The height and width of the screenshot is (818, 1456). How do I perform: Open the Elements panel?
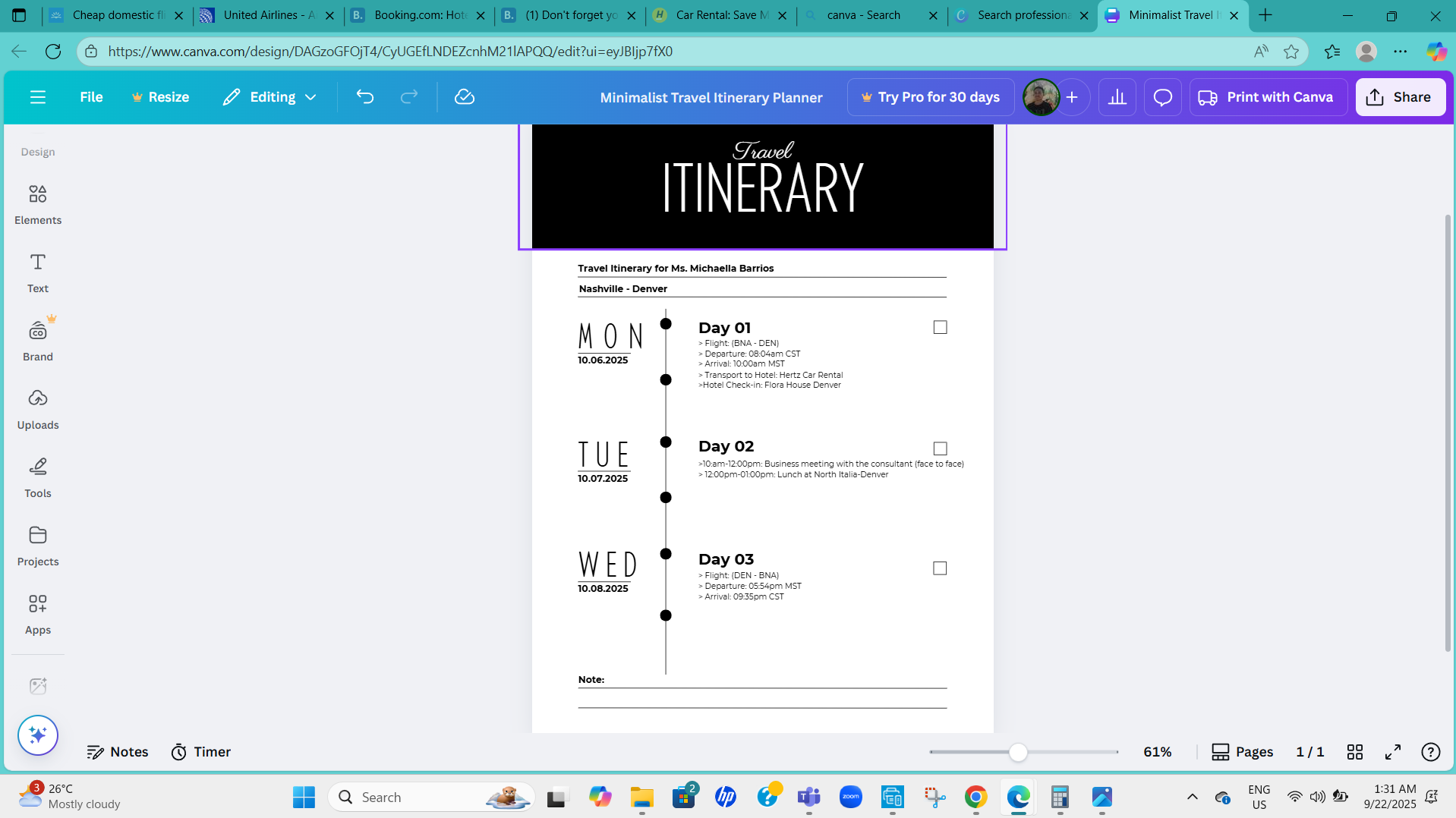pyautogui.click(x=38, y=205)
